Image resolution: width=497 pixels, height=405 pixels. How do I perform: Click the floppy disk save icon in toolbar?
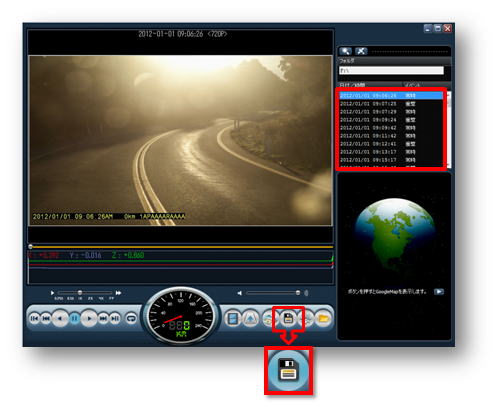[x=288, y=319]
